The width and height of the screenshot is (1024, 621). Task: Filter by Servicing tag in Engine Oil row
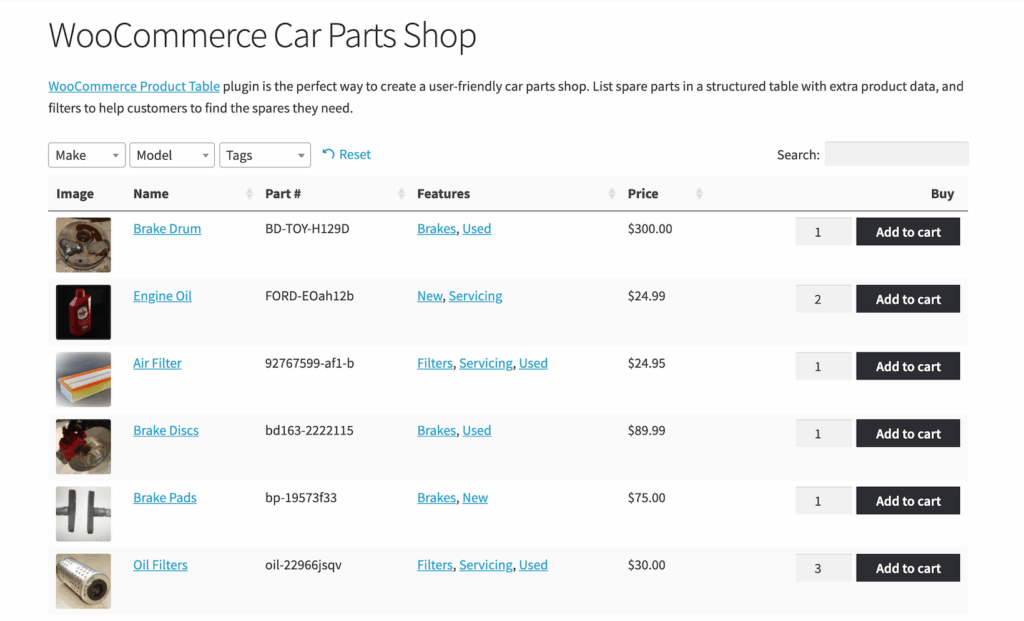[x=475, y=296]
